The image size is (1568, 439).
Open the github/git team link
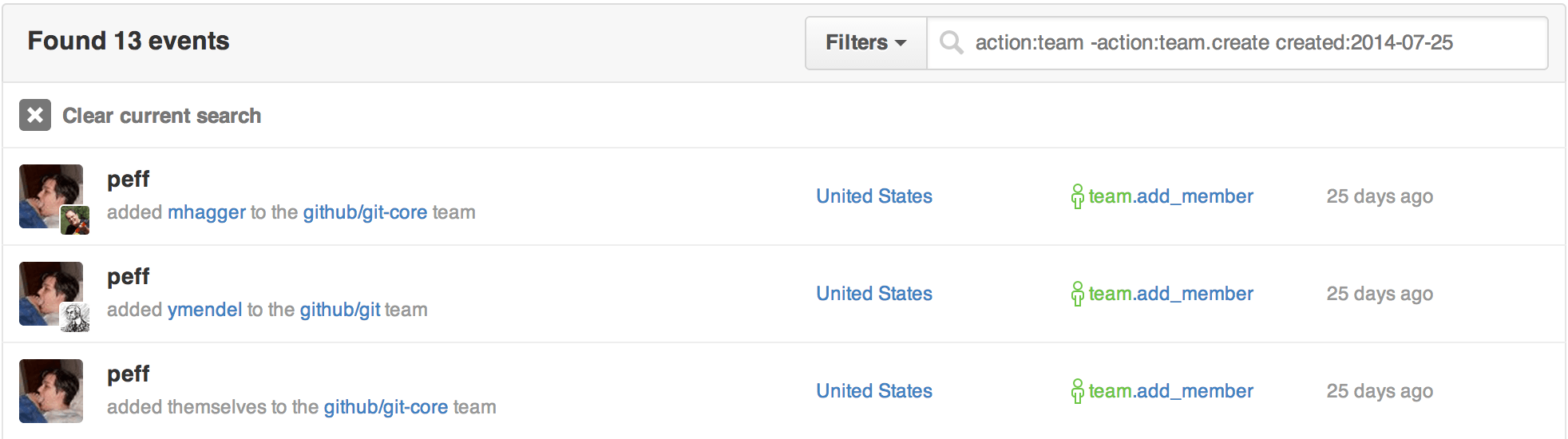pos(340,310)
